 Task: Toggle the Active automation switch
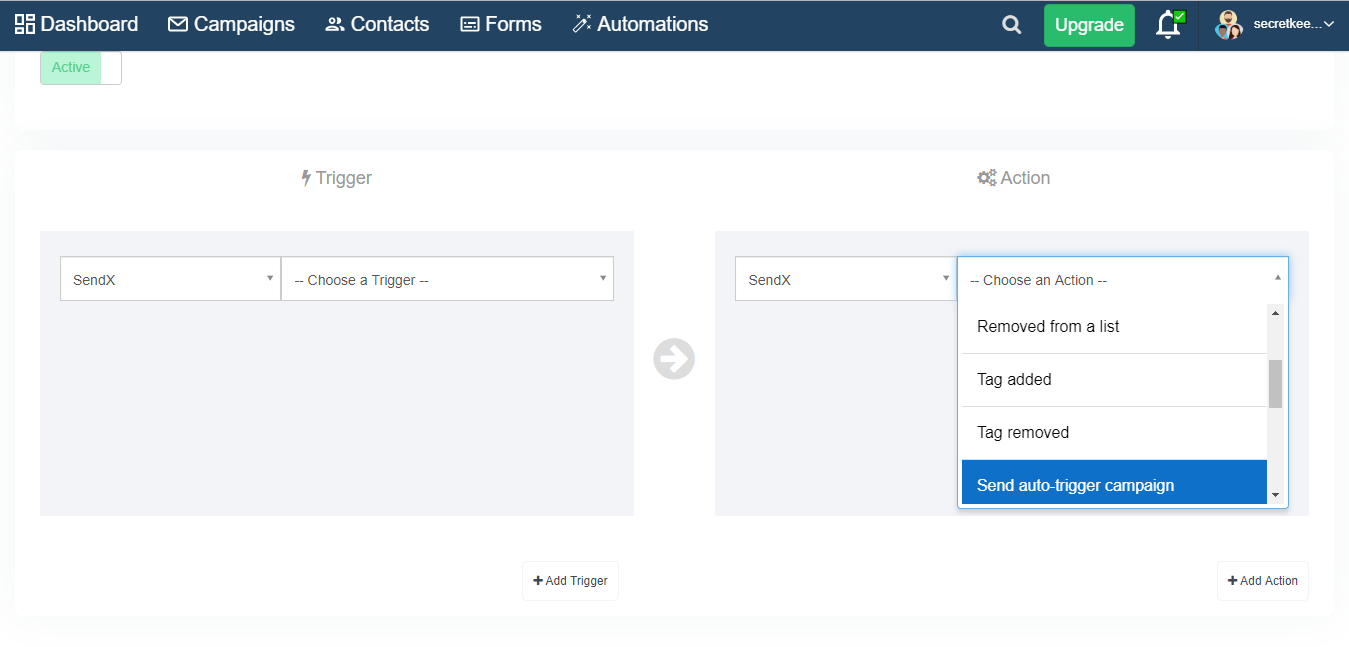81,68
